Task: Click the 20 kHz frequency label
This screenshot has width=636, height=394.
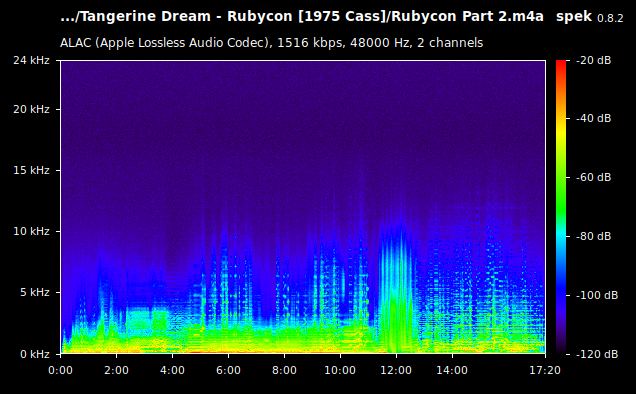Action: [31, 110]
